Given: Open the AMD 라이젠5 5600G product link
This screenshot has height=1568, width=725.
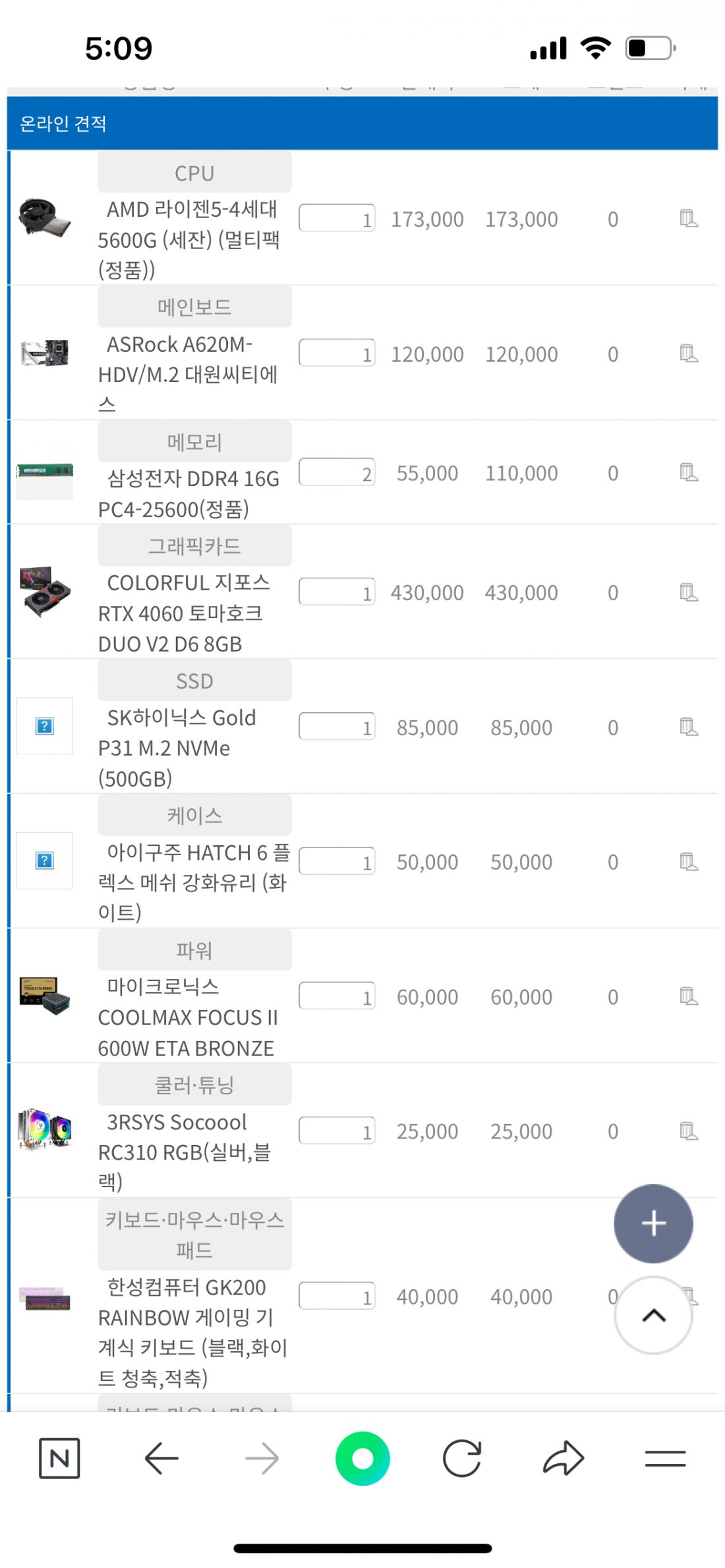Looking at the screenshot, I should pyautogui.click(x=188, y=239).
